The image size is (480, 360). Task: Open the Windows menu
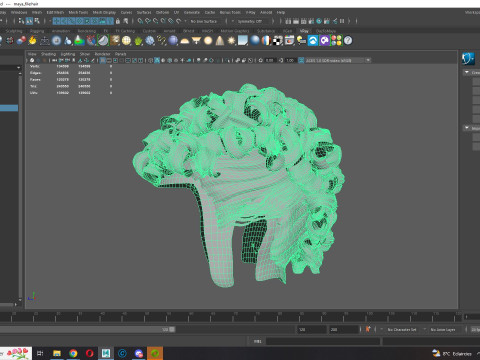click(x=19, y=12)
